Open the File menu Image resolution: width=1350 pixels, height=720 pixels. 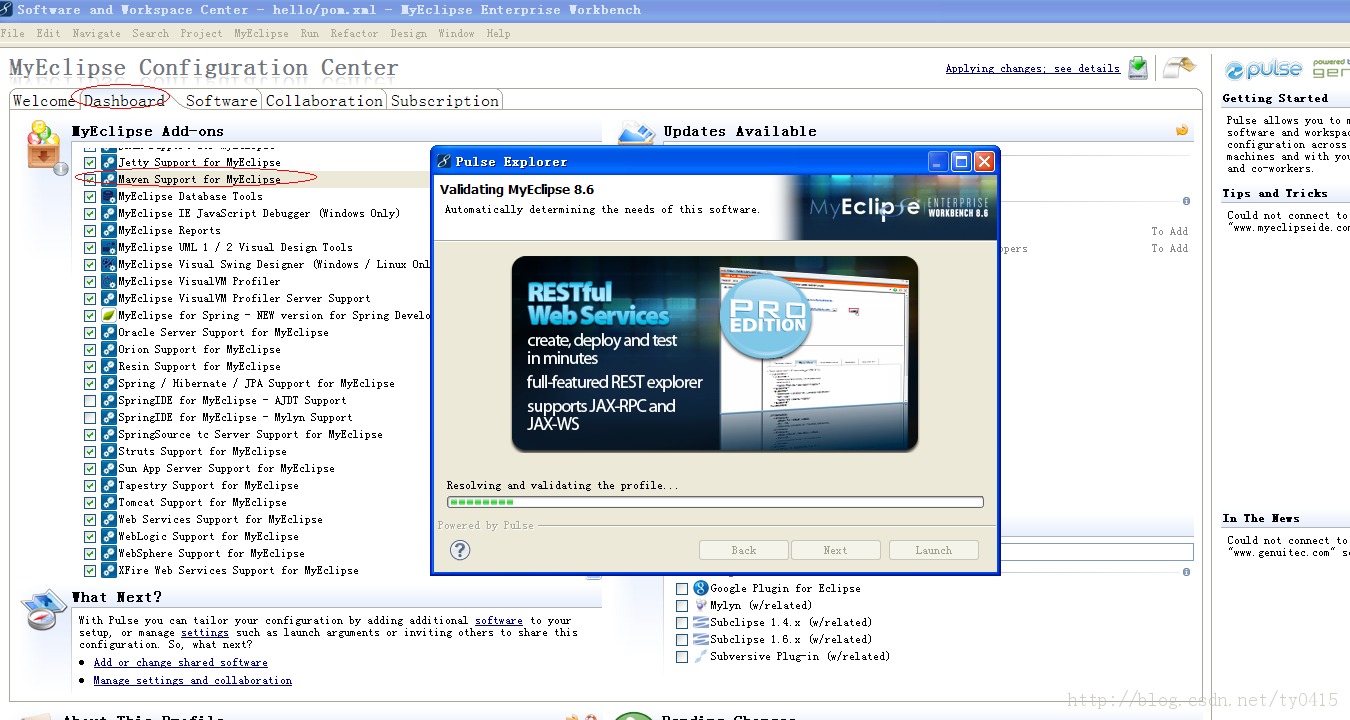(x=13, y=33)
